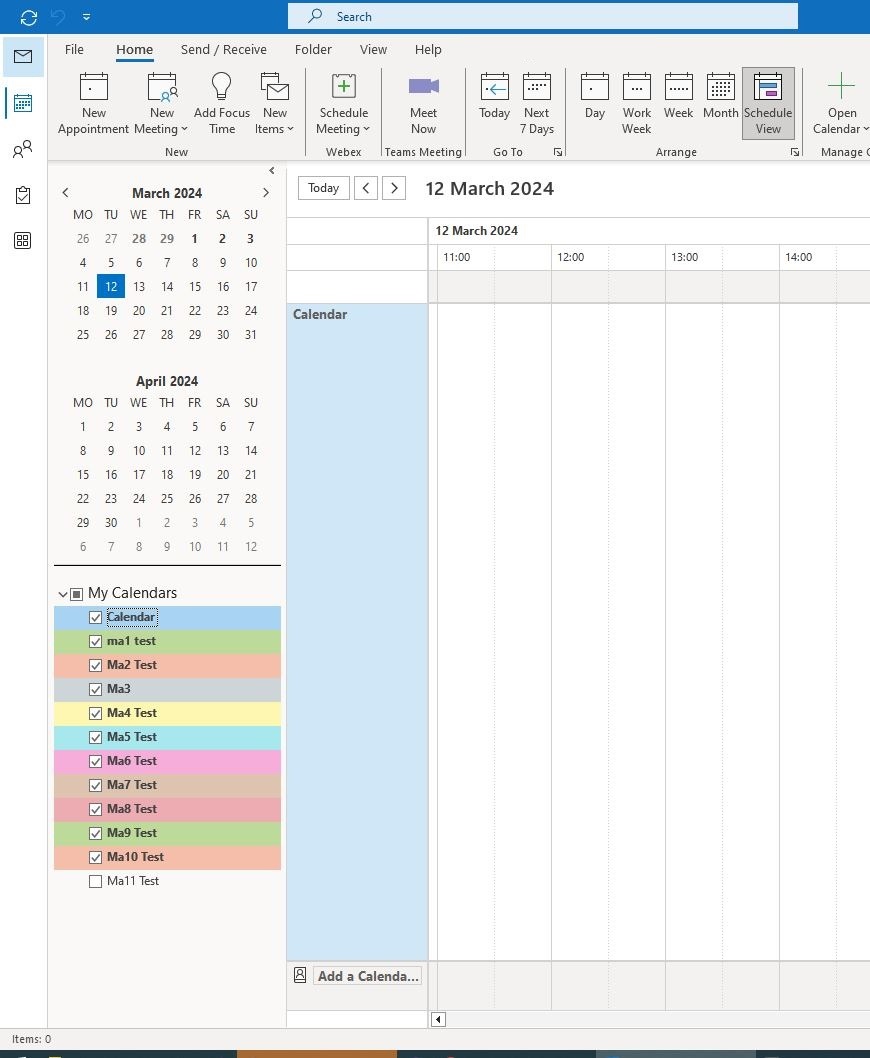Click the New Items icon
Viewport: 870px width, 1058px height.
tap(275, 87)
